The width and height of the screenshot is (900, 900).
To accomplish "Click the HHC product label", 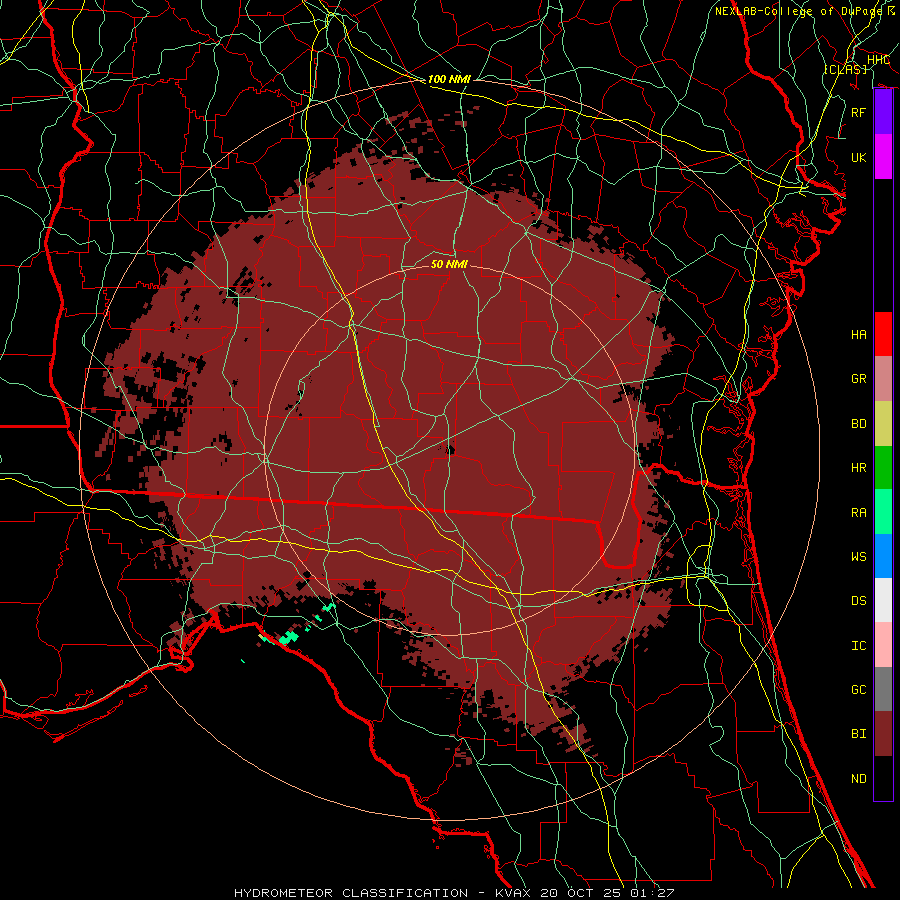I will pyautogui.click(x=879, y=60).
